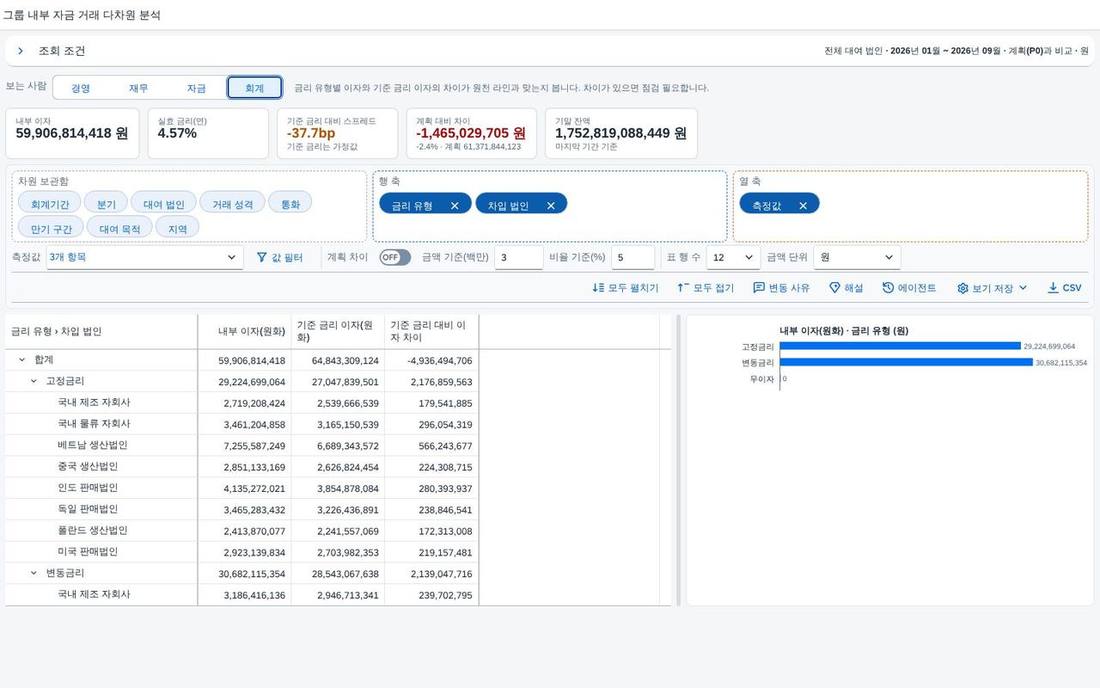This screenshot has width=1100, height=688.
Task: Select the 회계 viewer tab
Action: pos(255,88)
